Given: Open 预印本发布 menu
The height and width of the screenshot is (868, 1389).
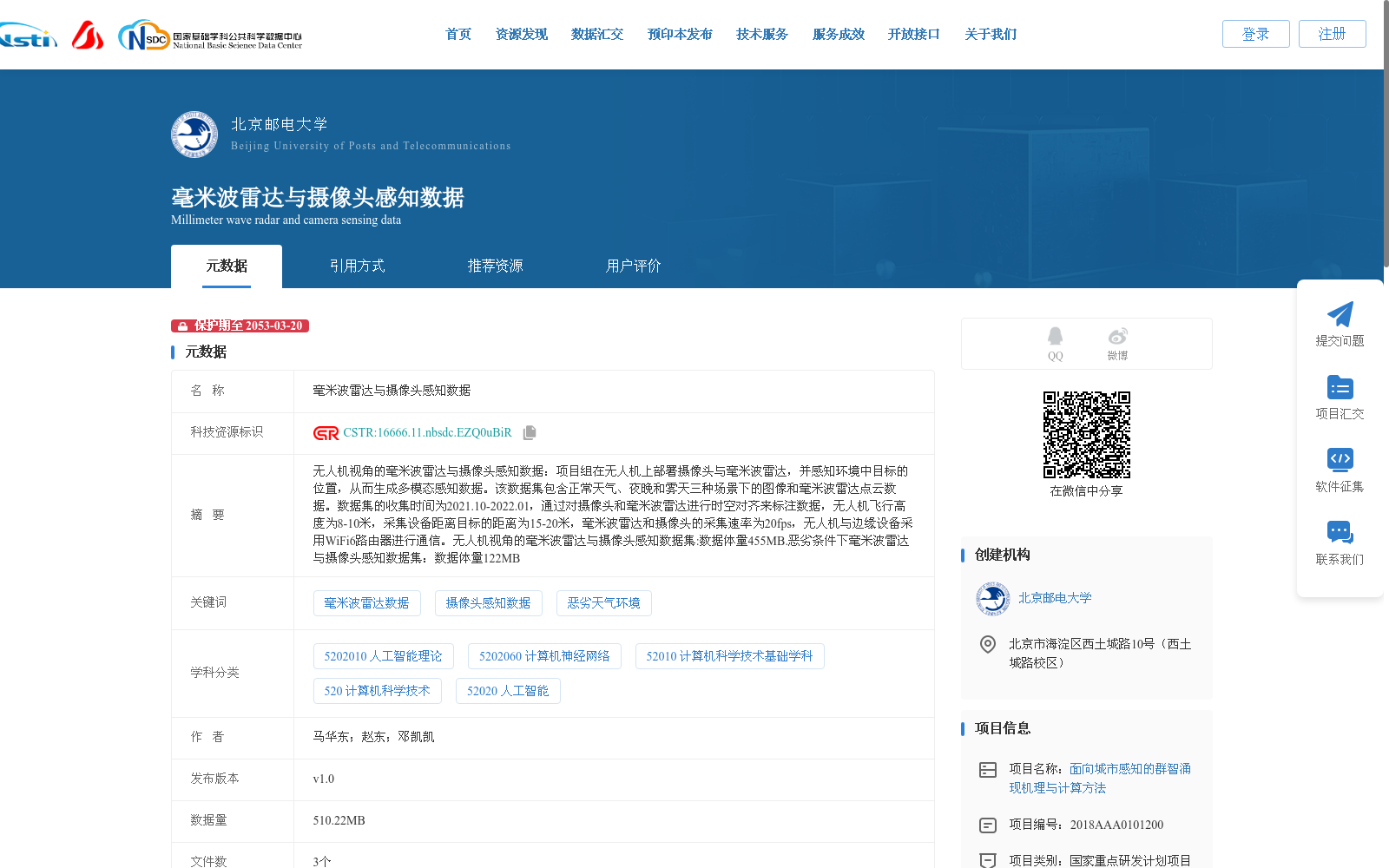Looking at the screenshot, I should pyautogui.click(x=680, y=35).
